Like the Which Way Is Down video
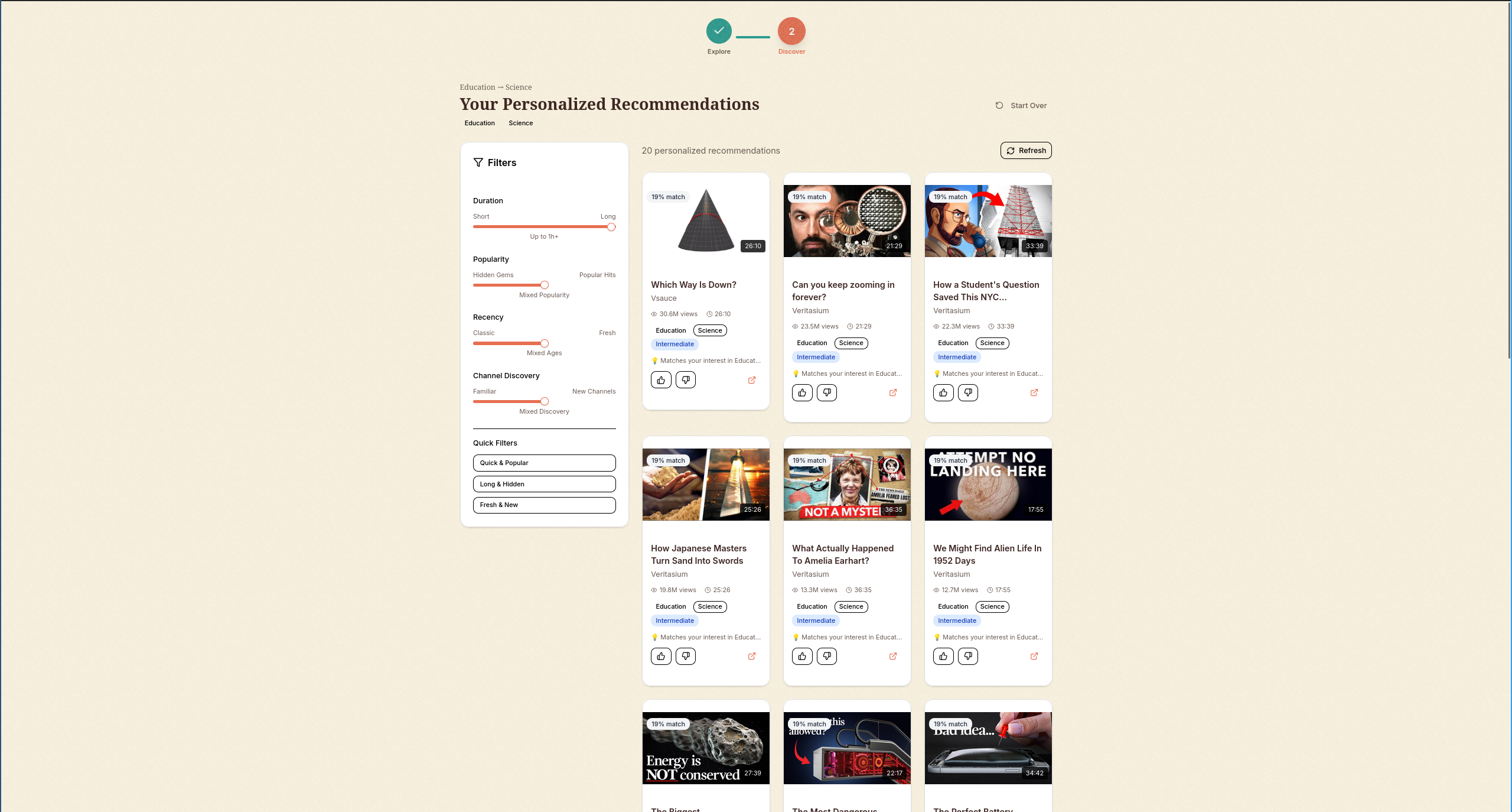 661,380
